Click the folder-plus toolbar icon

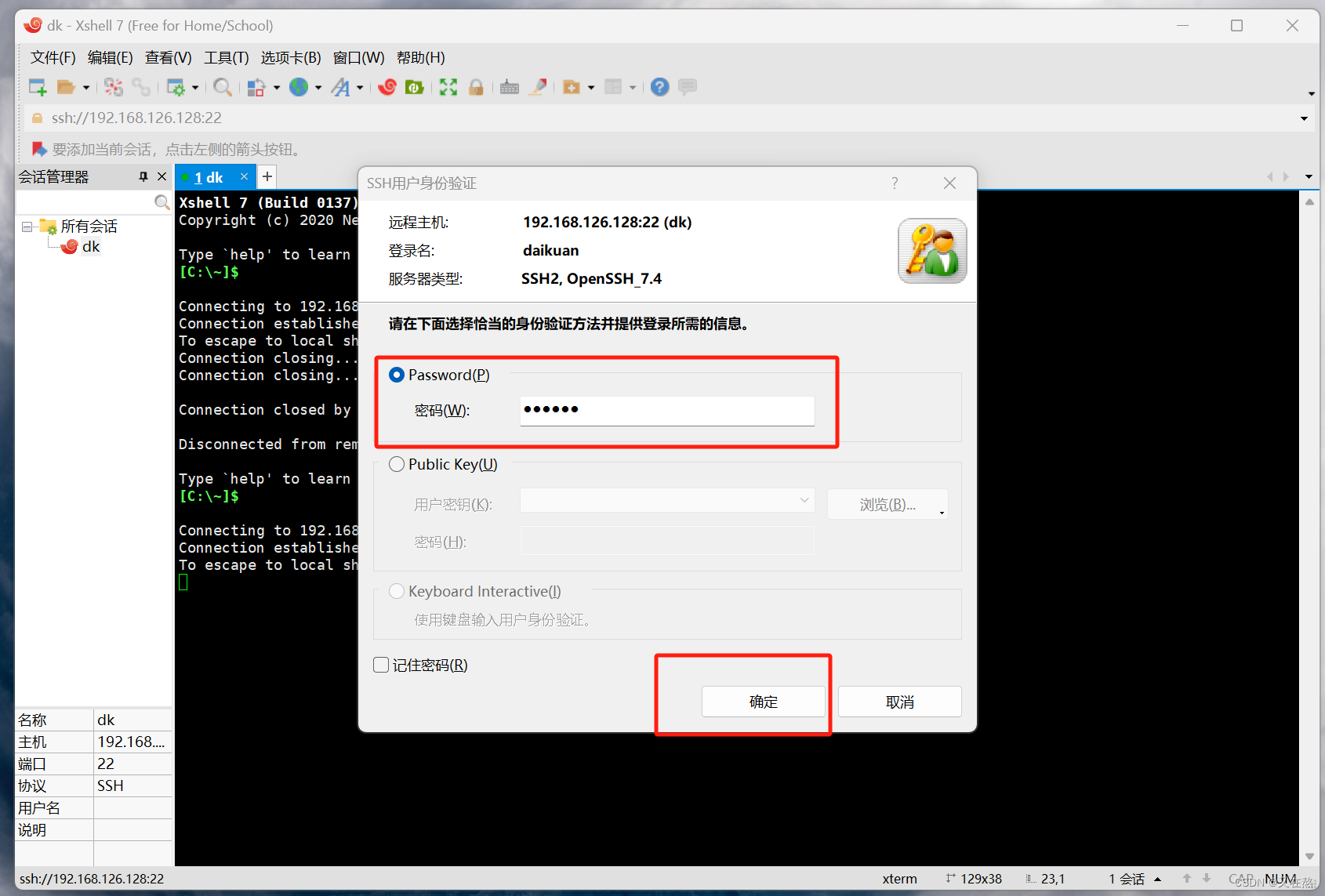tap(572, 87)
